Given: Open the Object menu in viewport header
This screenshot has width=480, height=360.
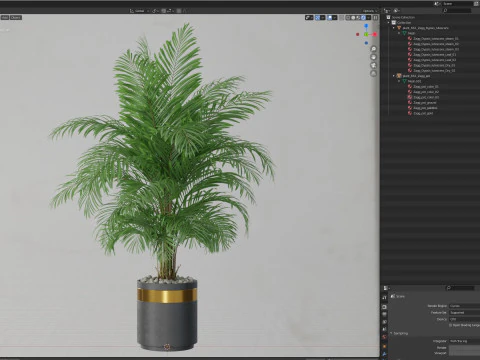Looking at the screenshot, I should pos(16,17).
